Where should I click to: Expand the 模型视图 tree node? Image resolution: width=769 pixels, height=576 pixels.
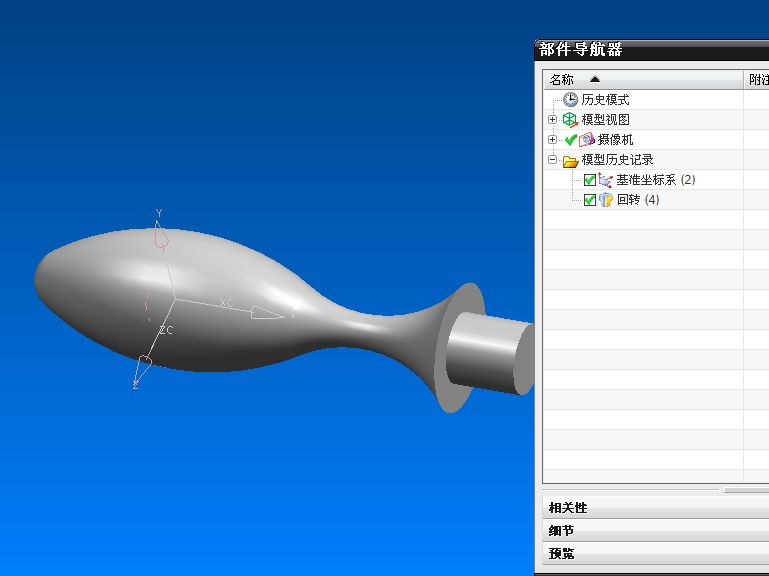point(552,119)
